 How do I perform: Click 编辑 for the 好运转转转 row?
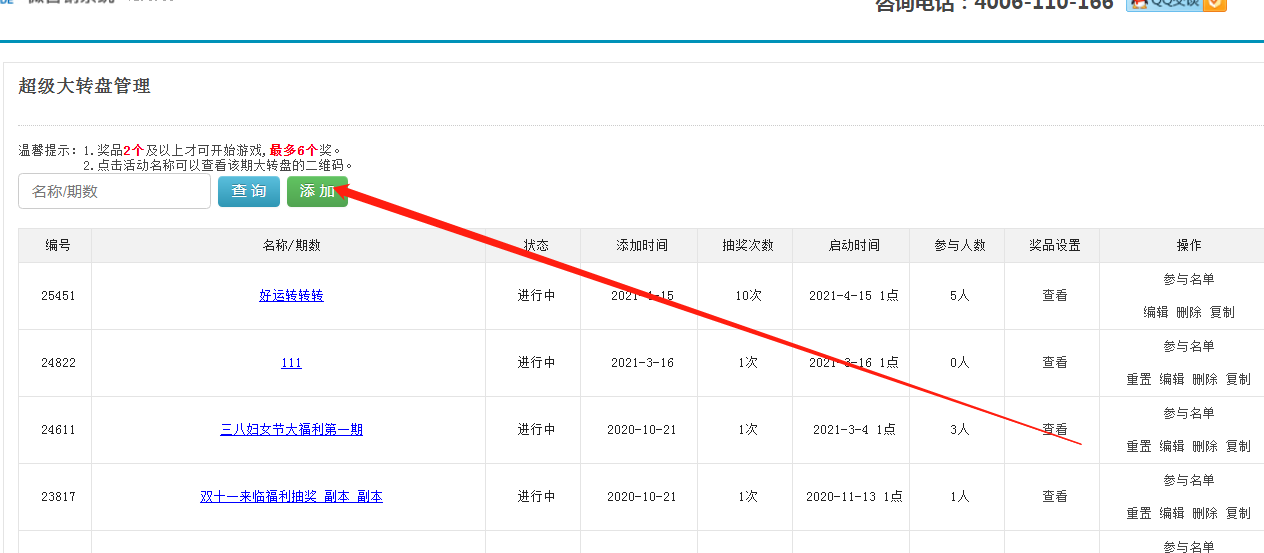pos(1156,312)
